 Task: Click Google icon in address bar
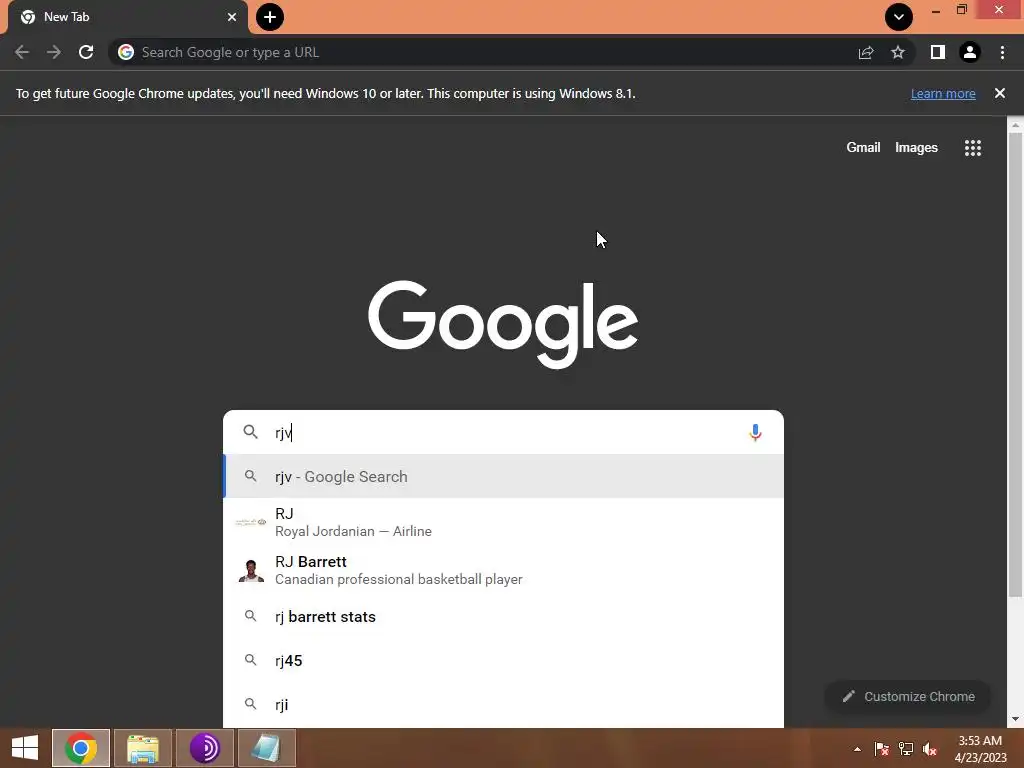pyautogui.click(x=126, y=52)
